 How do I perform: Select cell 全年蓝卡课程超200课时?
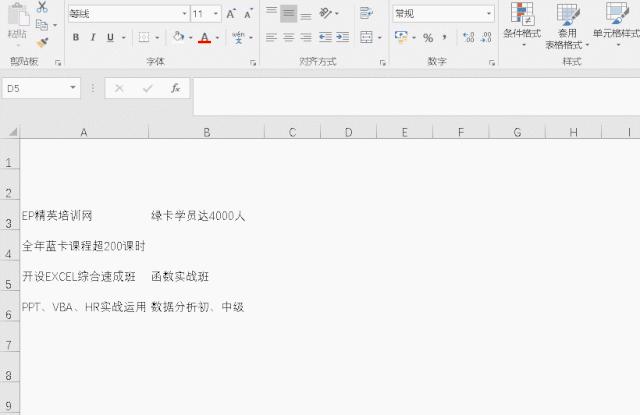84,246
